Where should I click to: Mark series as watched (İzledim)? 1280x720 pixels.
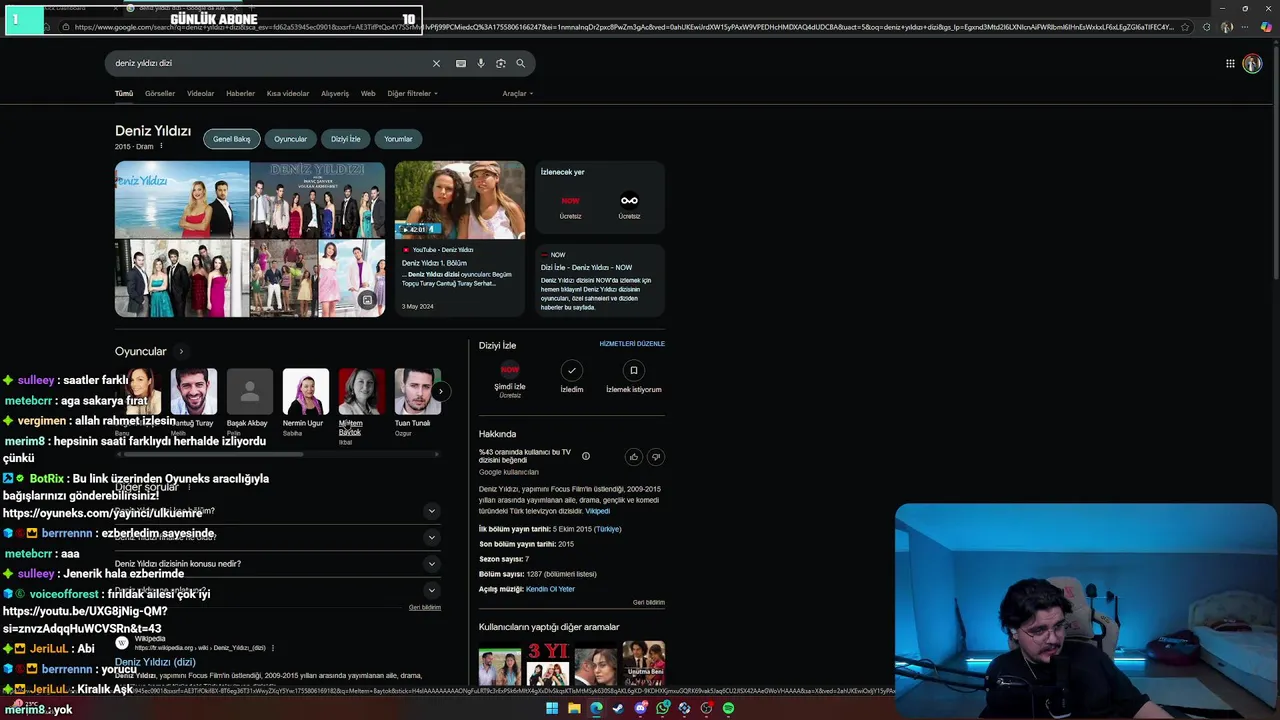[x=572, y=371]
